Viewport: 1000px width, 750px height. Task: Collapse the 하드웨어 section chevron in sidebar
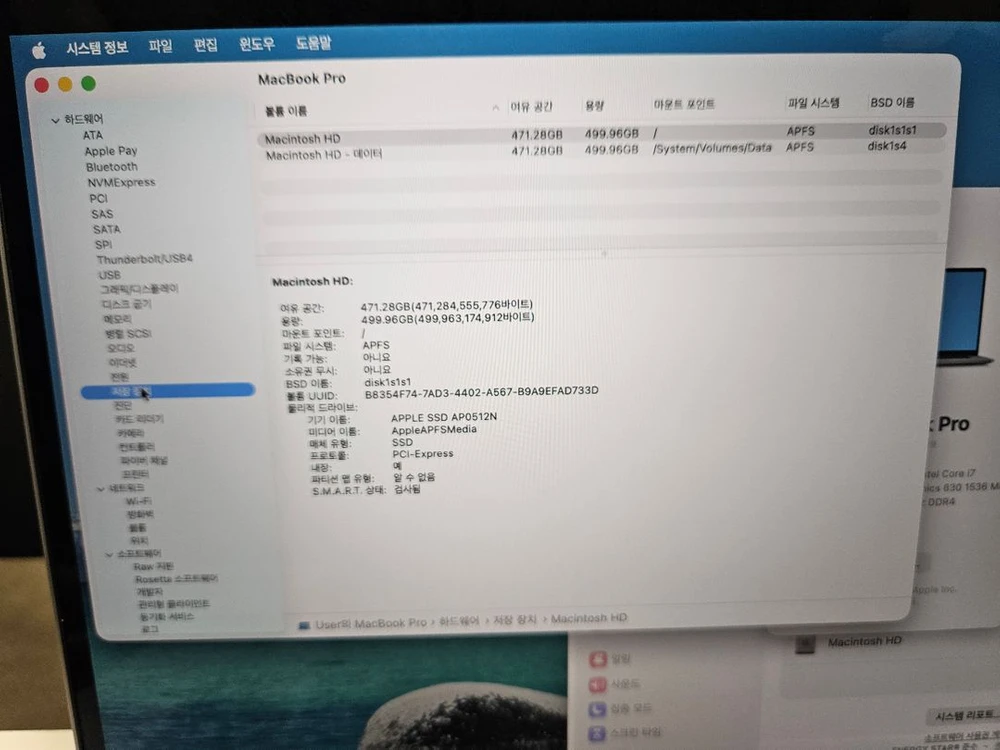55,120
